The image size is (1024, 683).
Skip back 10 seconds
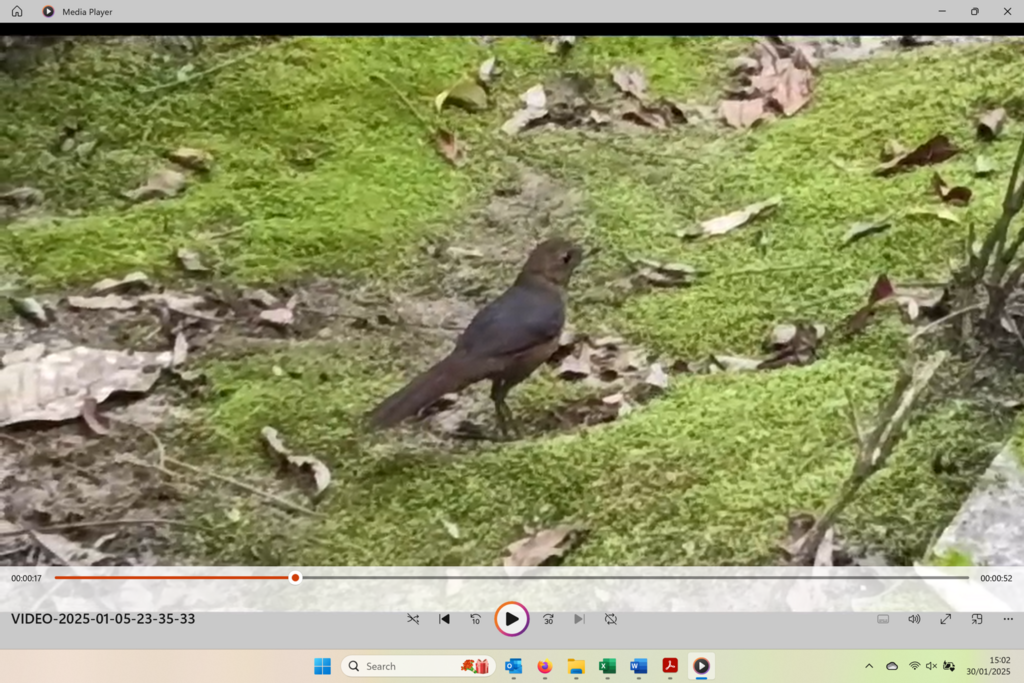[476, 619]
